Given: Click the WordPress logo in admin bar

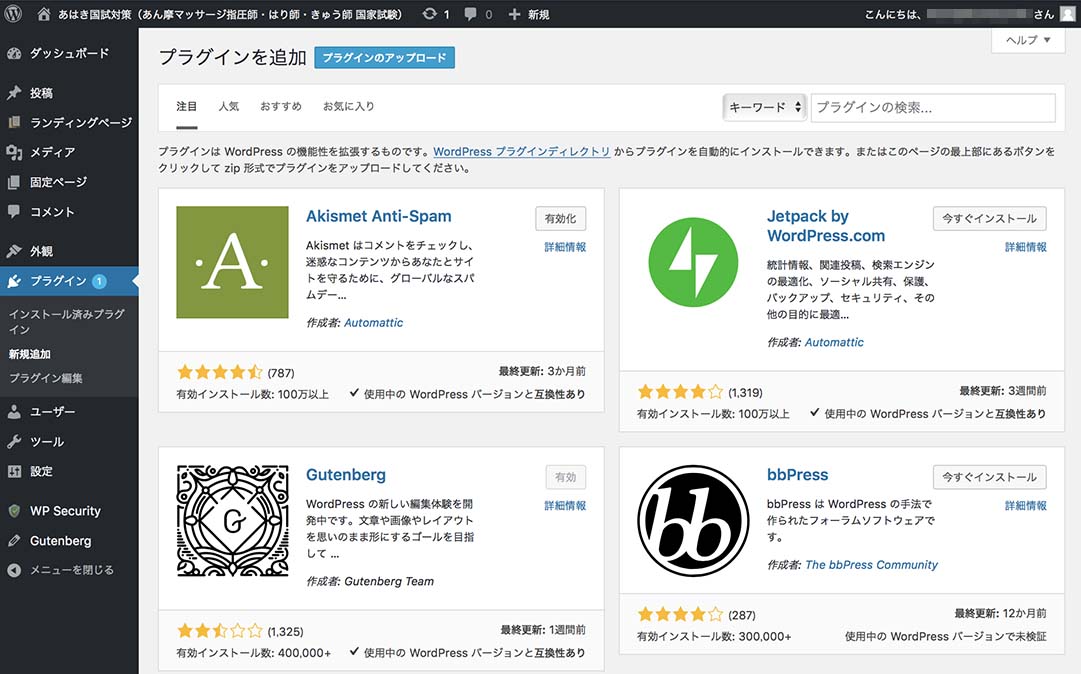Looking at the screenshot, I should (x=13, y=14).
